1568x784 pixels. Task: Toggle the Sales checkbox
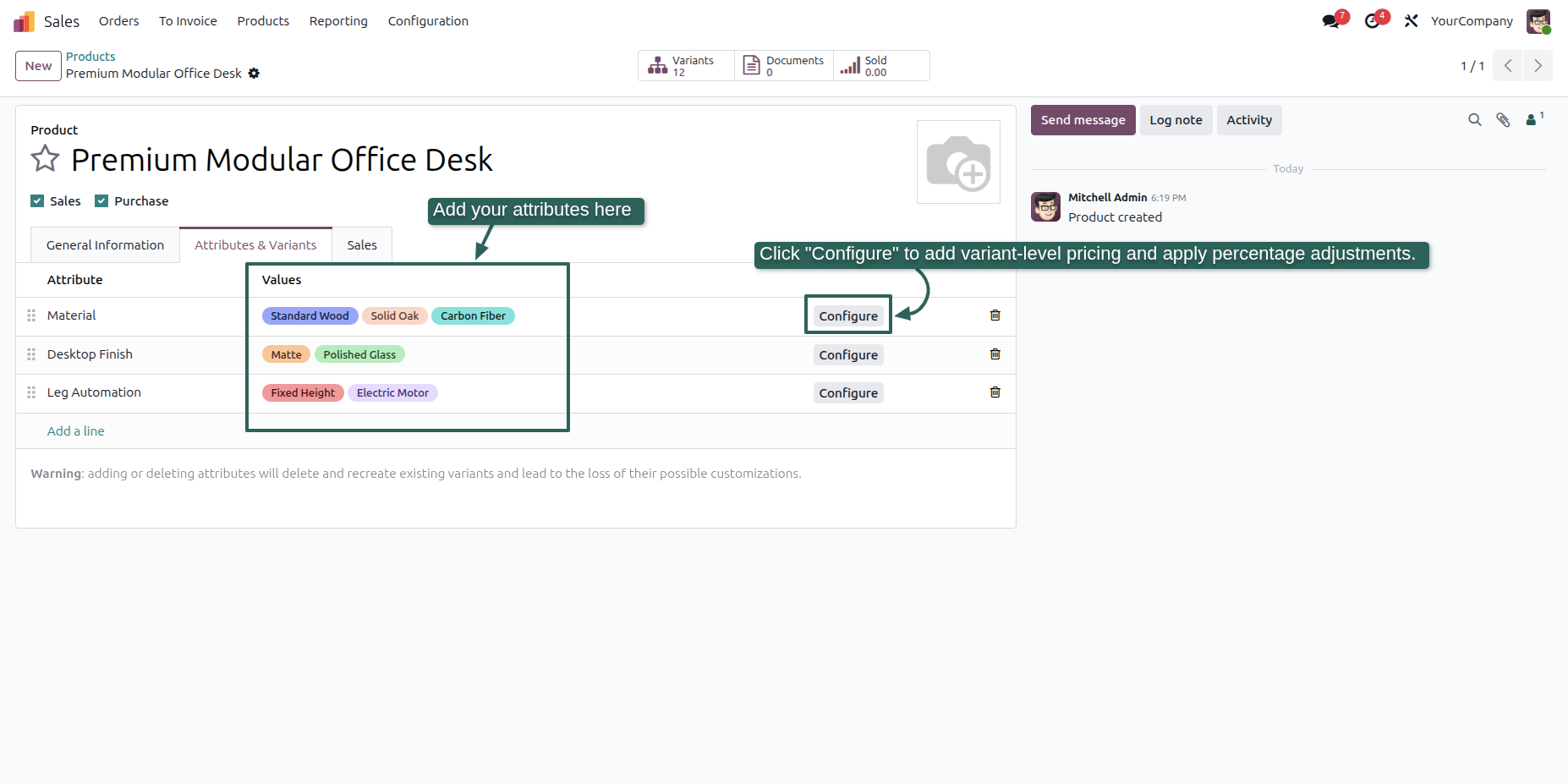(x=37, y=201)
